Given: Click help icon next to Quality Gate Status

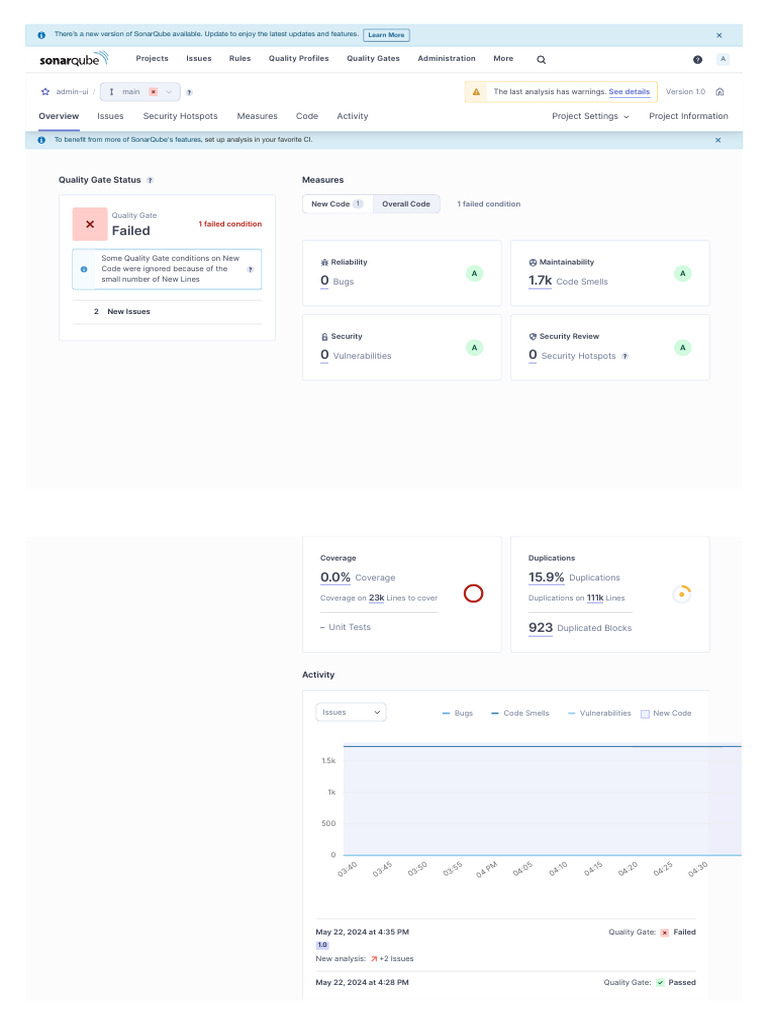Looking at the screenshot, I should tap(150, 180).
